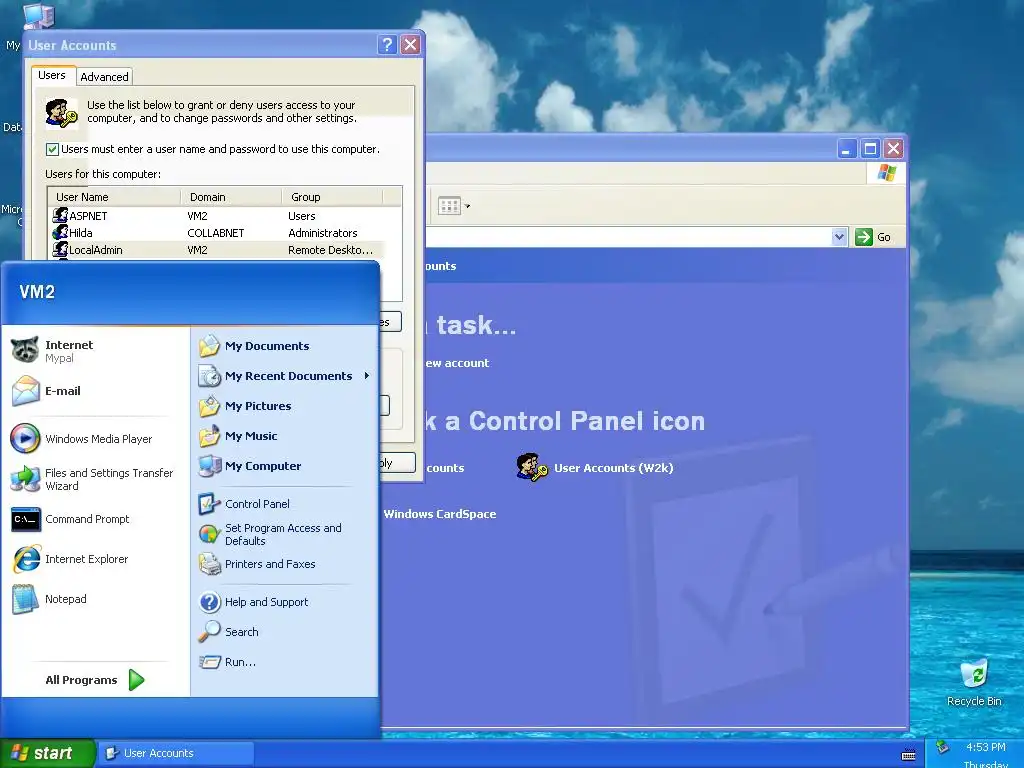Toggle 'Users must enter a user name' checkbox
Viewport: 1024px width, 768px height.
pos(52,150)
